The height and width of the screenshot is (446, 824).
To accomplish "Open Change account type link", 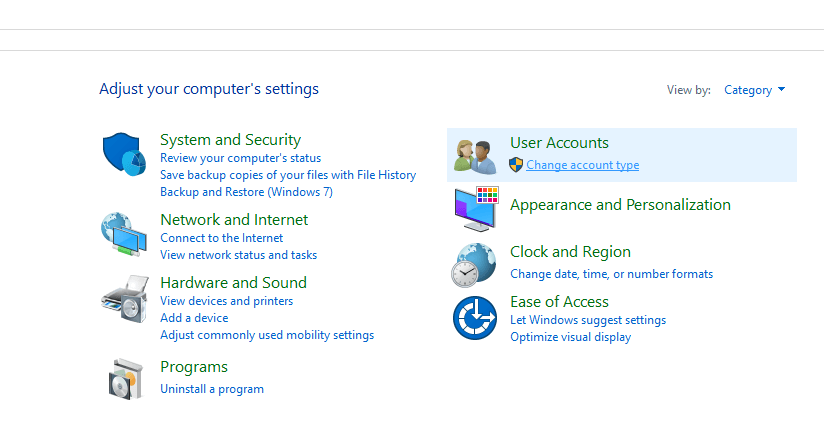I will coord(582,165).
